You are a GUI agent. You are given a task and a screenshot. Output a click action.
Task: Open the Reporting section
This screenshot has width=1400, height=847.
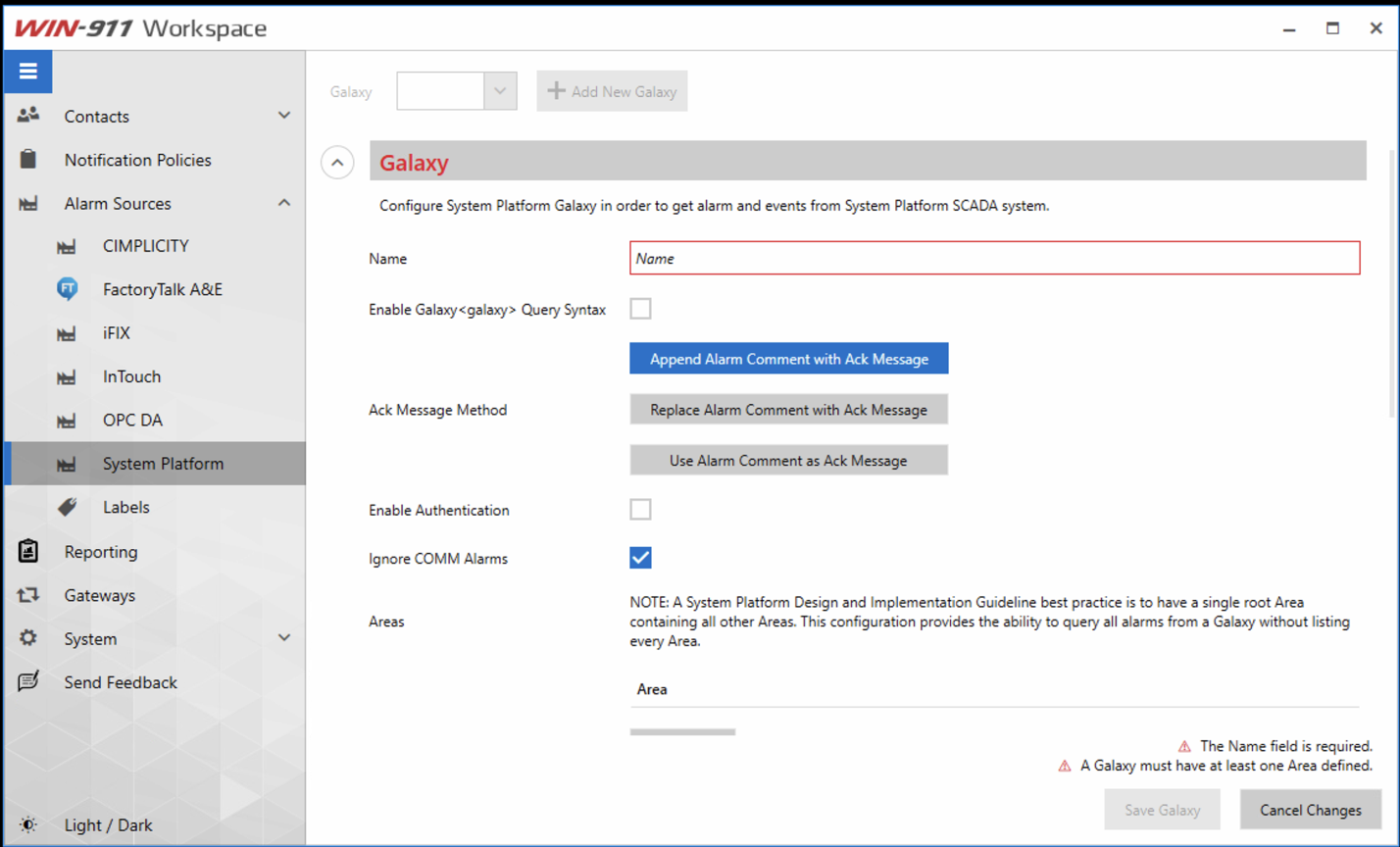click(x=154, y=552)
